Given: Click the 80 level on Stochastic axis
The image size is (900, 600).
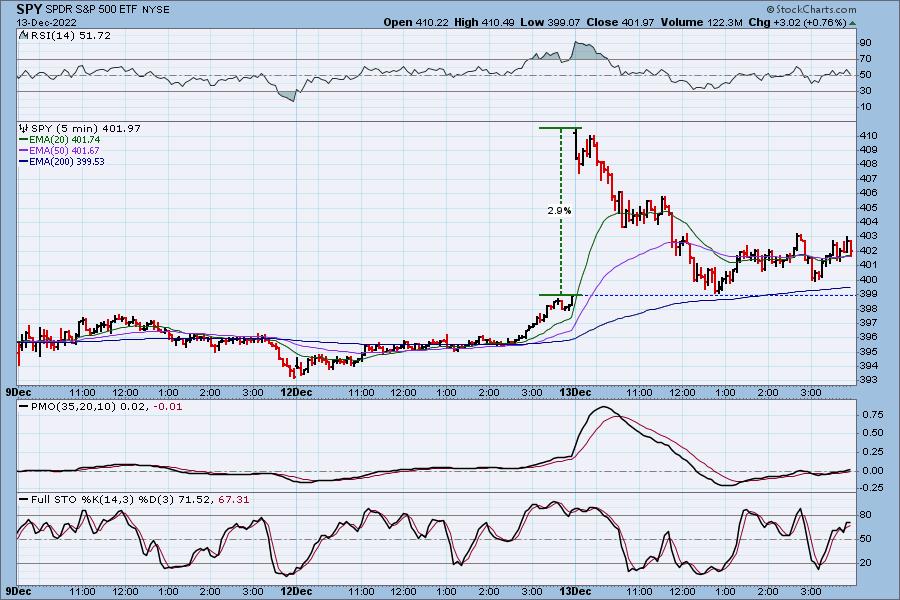Looking at the screenshot, I should tap(865, 515).
